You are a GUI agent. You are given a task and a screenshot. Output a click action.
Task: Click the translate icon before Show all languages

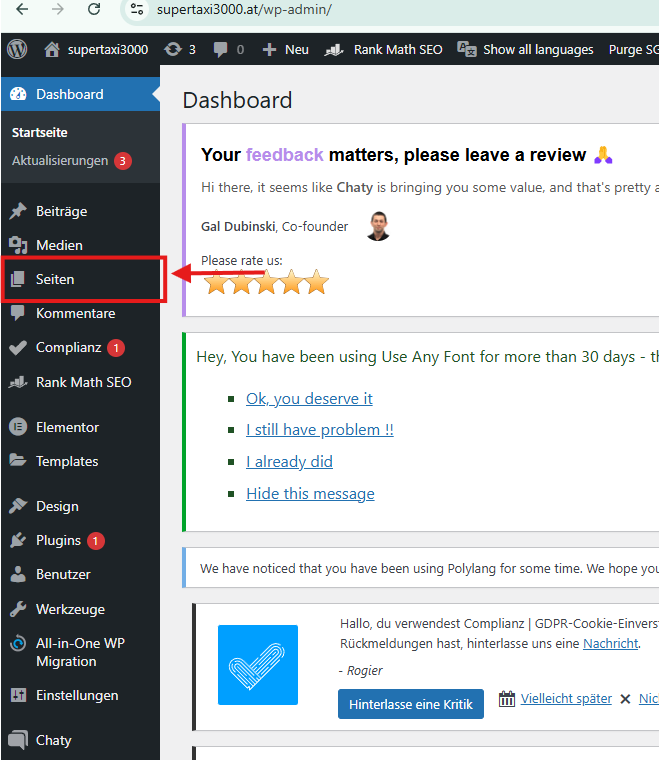pyautogui.click(x=467, y=49)
